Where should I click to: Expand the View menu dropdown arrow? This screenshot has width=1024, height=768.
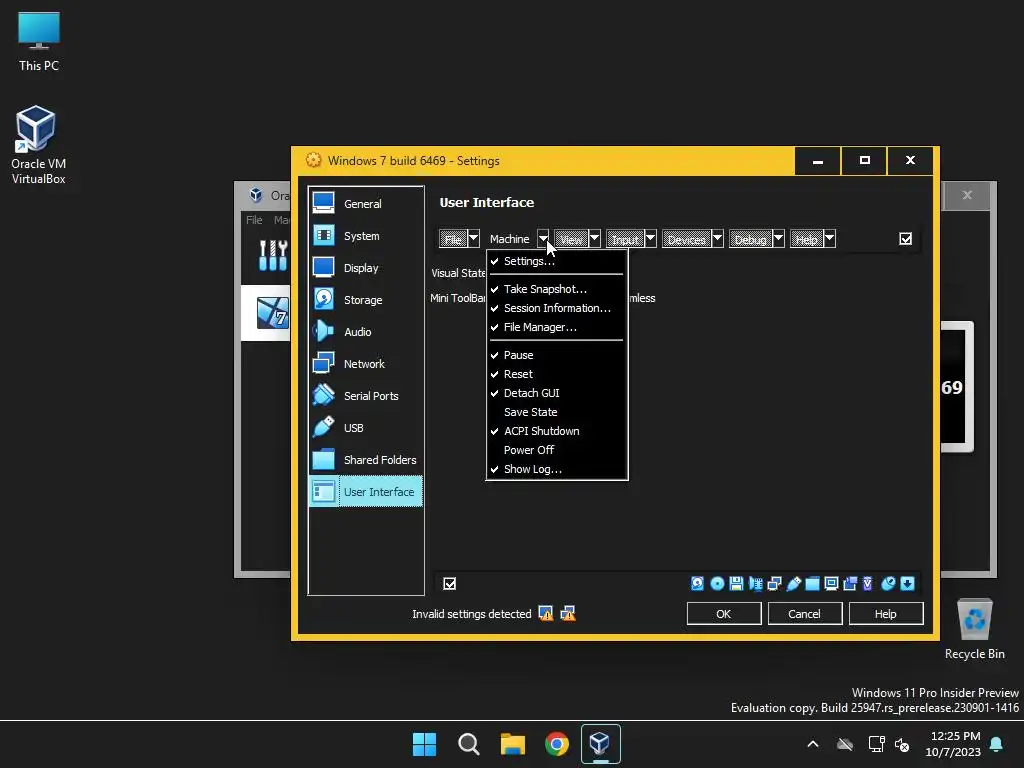(x=594, y=239)
